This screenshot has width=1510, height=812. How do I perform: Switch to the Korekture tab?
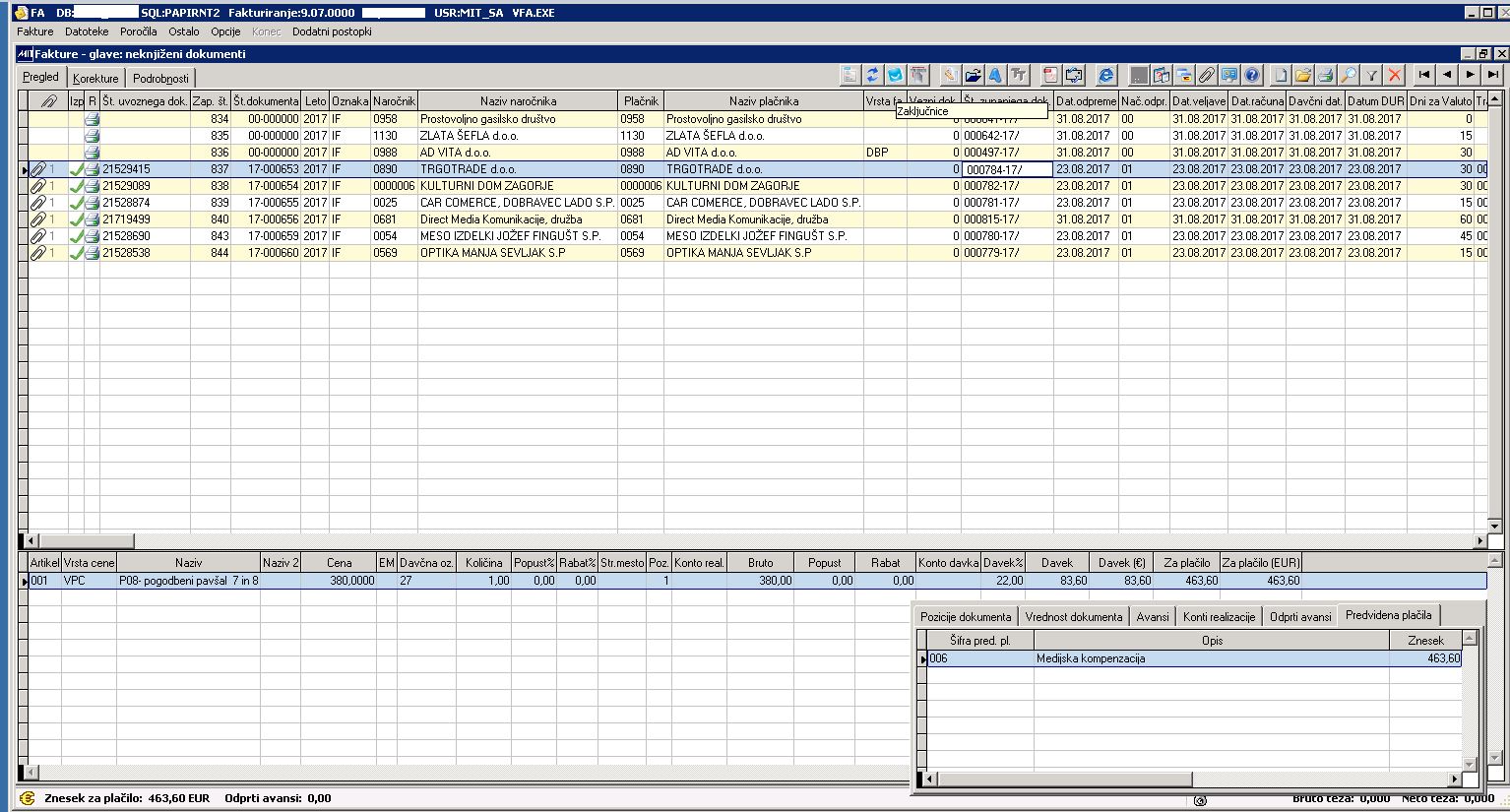tap(95, 77)
